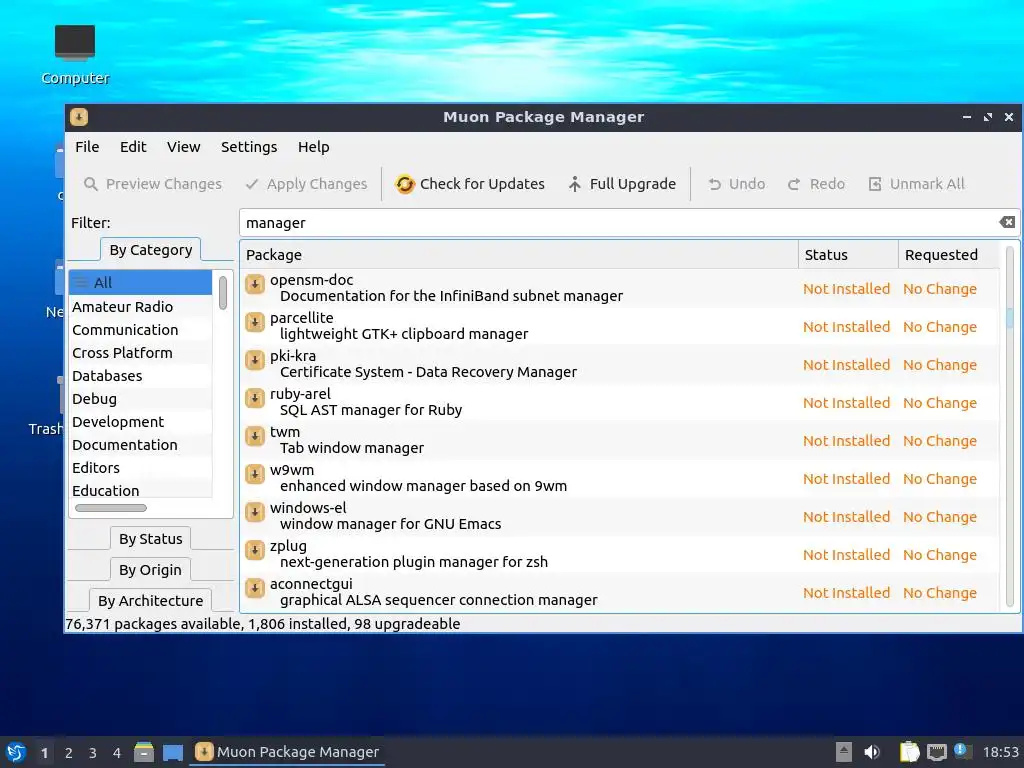Click Preview Changes in toolbar

tap(153, 184)
